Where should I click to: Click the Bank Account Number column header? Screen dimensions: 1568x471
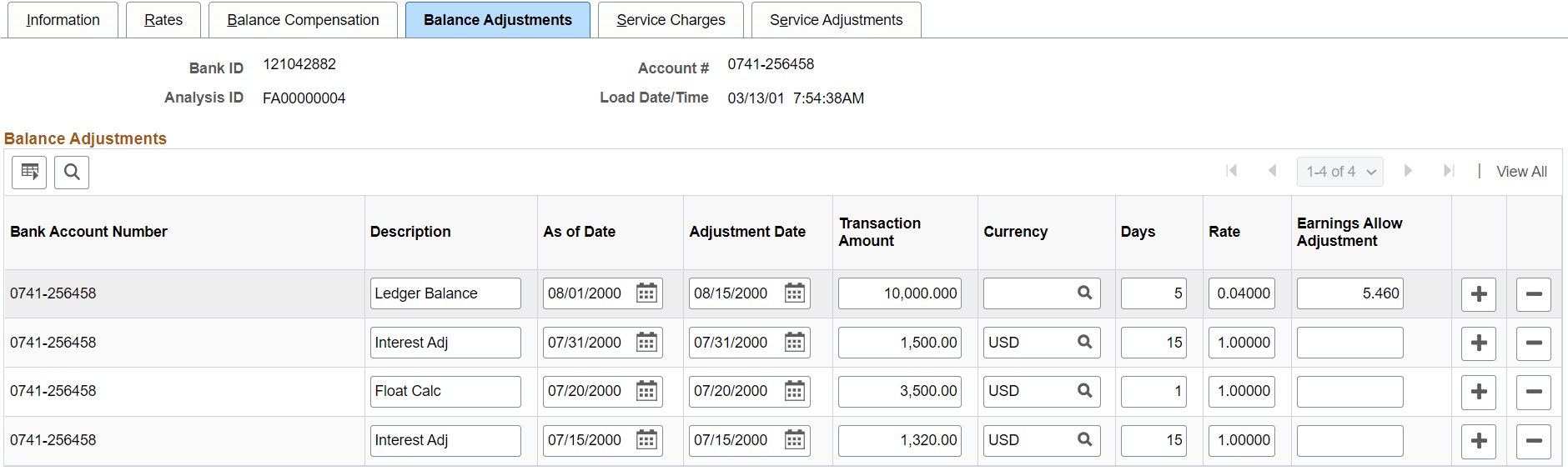(x=88, y=232)
